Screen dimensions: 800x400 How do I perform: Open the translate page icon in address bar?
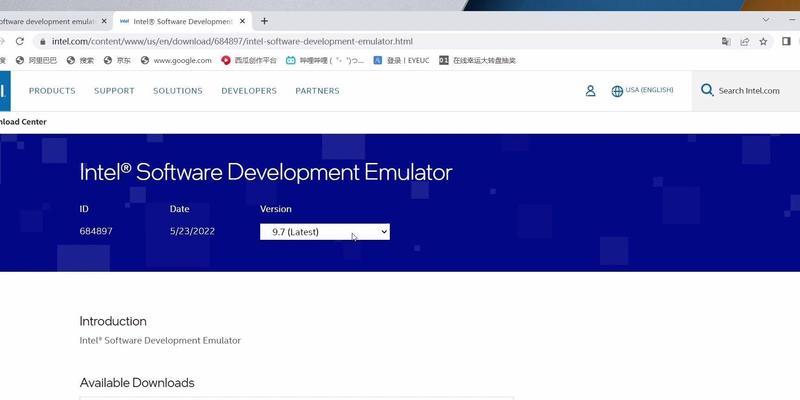click(726, 41)
